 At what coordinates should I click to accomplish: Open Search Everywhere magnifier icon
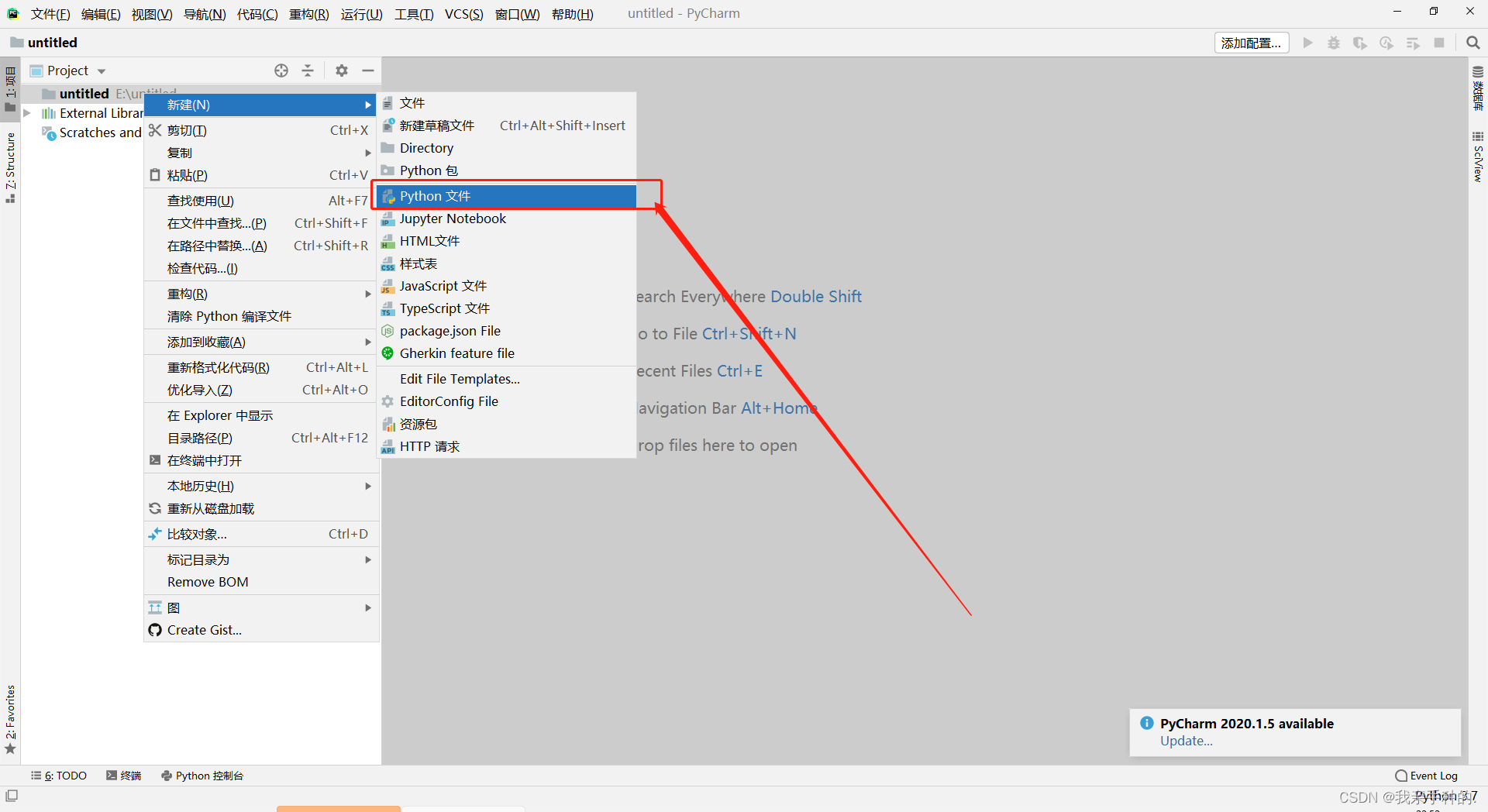click(x=1472, y=43)
